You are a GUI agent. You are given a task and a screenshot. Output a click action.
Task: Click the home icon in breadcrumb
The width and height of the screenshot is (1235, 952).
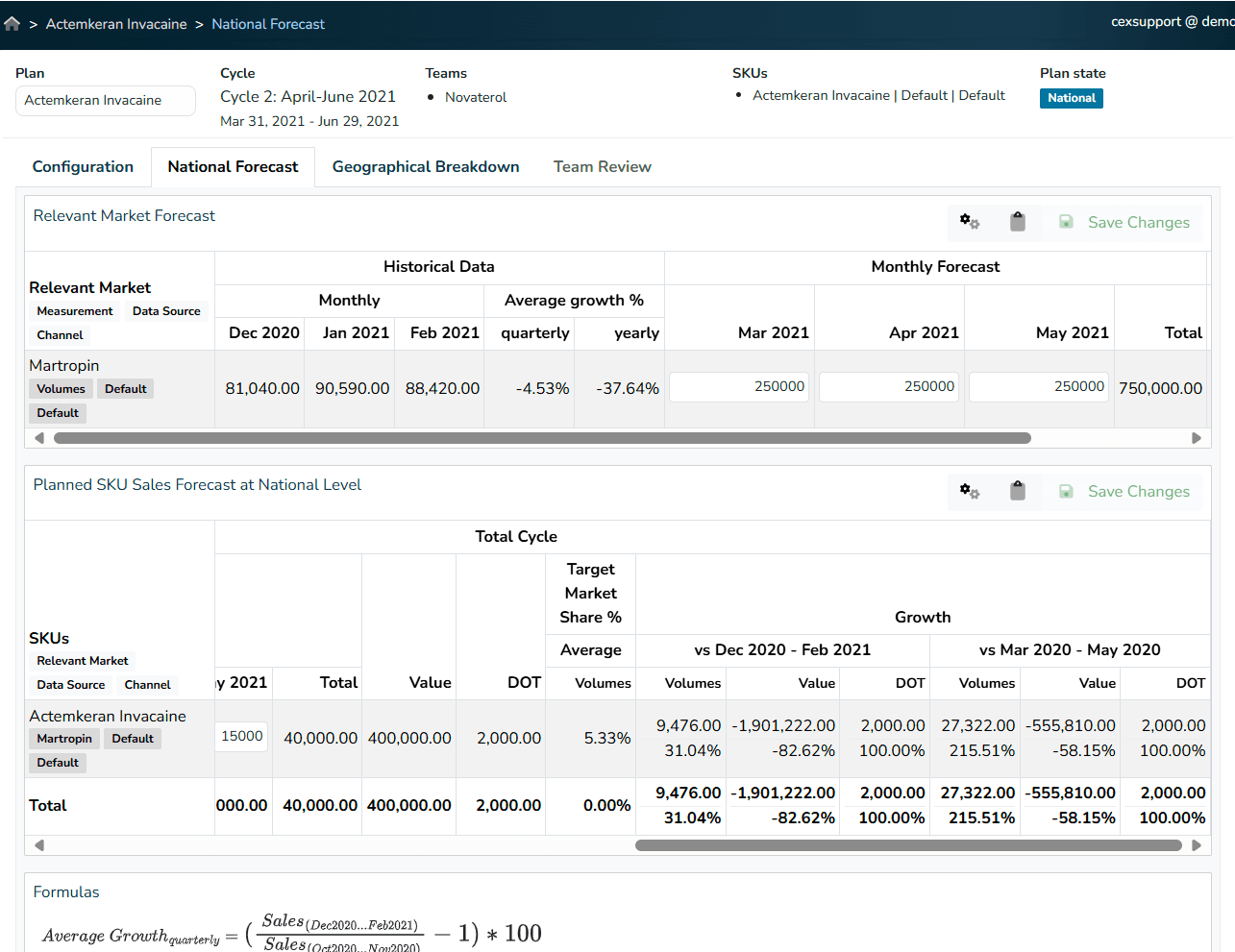(x=12, y=24)
